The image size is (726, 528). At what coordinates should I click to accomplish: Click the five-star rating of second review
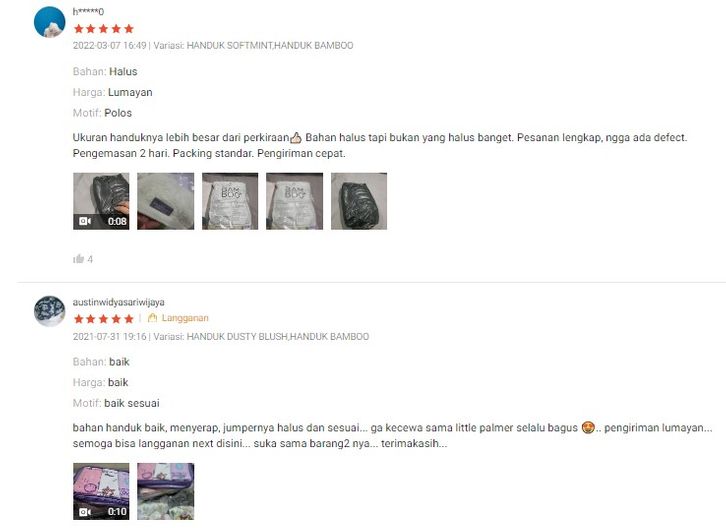tap(104, 319)
